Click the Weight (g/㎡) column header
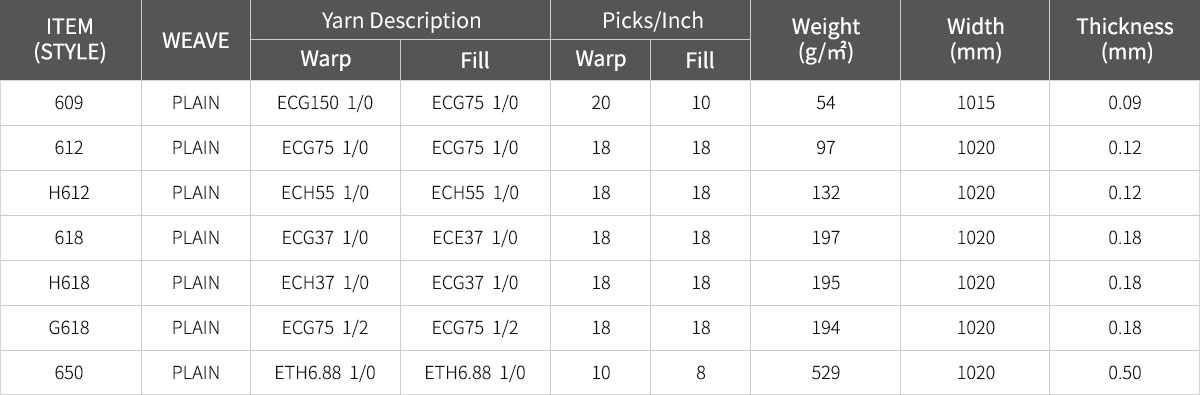Viewport: 1200px width, 395px height. [x=826, y=40]
